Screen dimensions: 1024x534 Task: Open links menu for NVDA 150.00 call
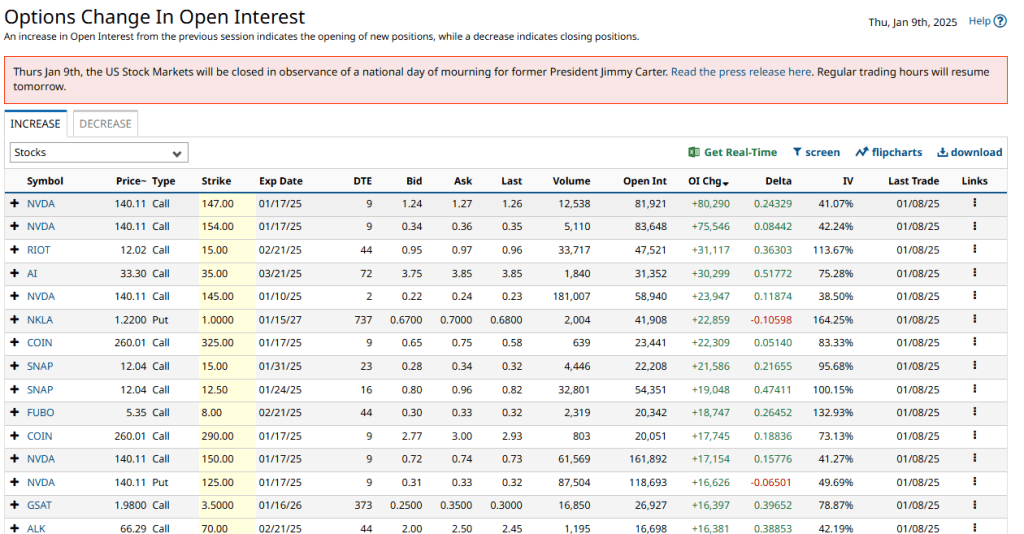coord(974,458)
